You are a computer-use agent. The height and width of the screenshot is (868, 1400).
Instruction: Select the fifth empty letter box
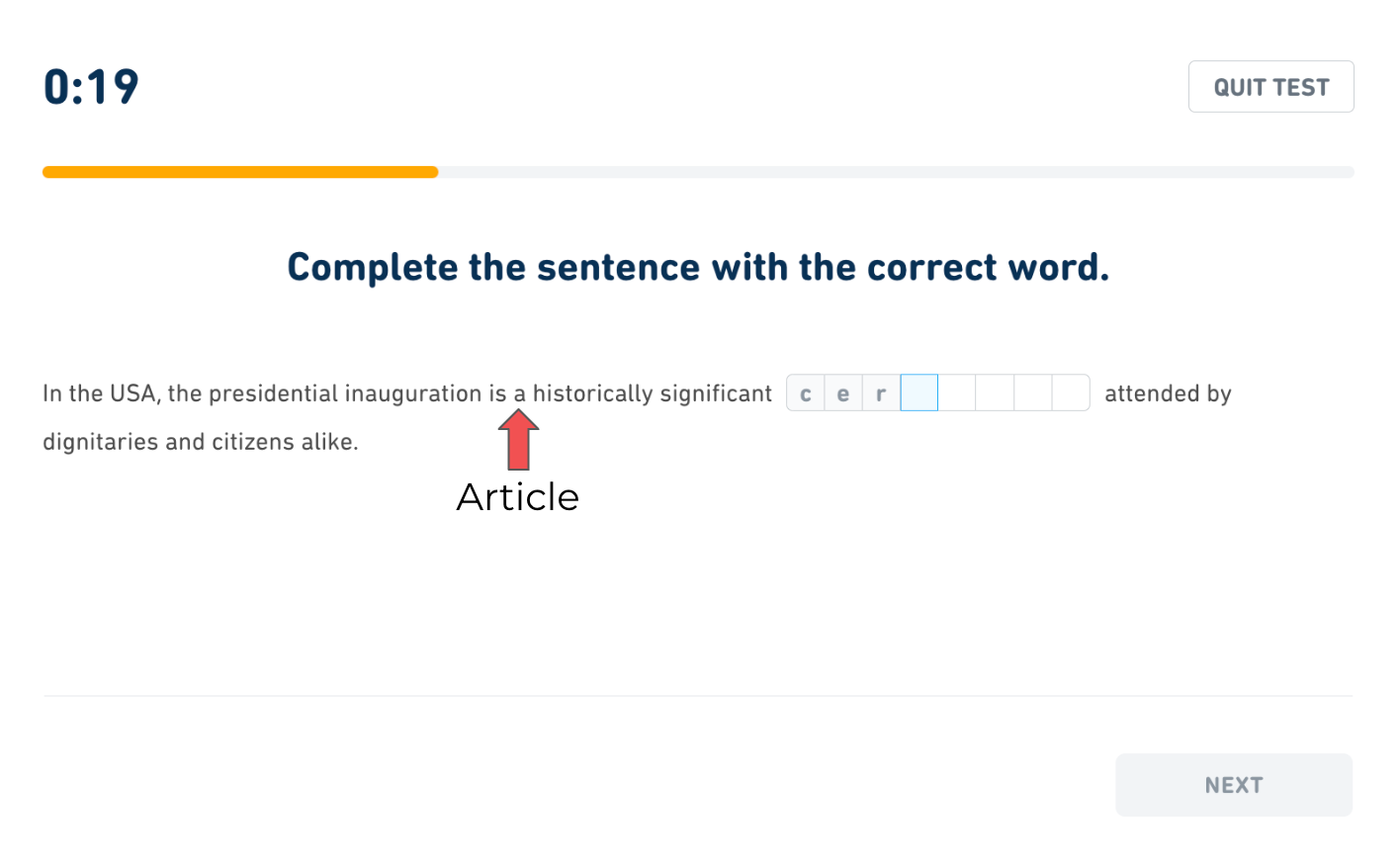(x=956, y=393)
